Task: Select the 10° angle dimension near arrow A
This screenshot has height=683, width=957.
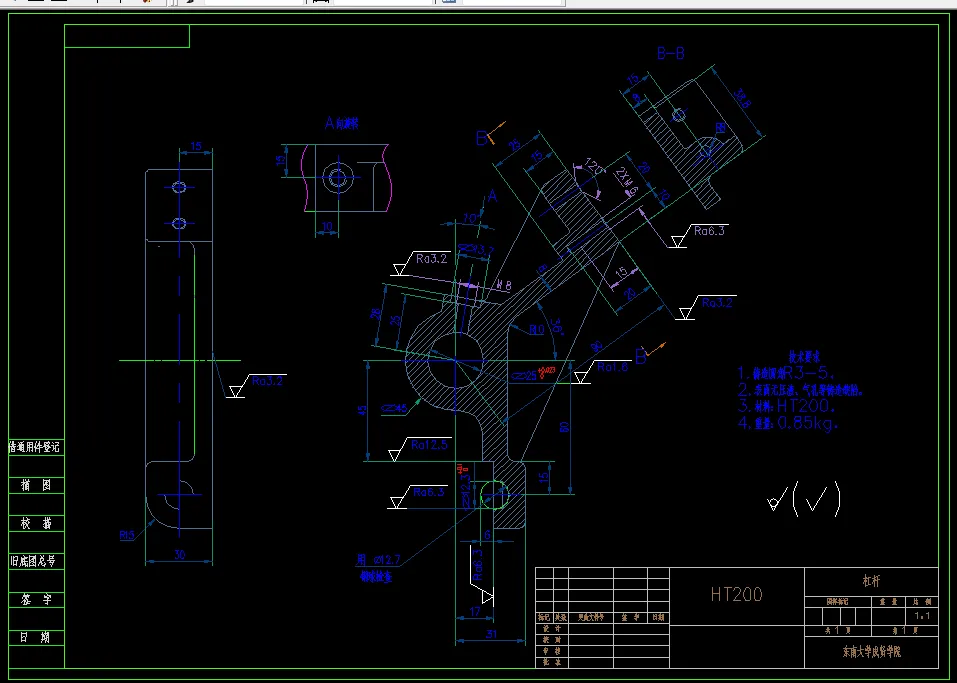Action: click(x=470, y=219)
